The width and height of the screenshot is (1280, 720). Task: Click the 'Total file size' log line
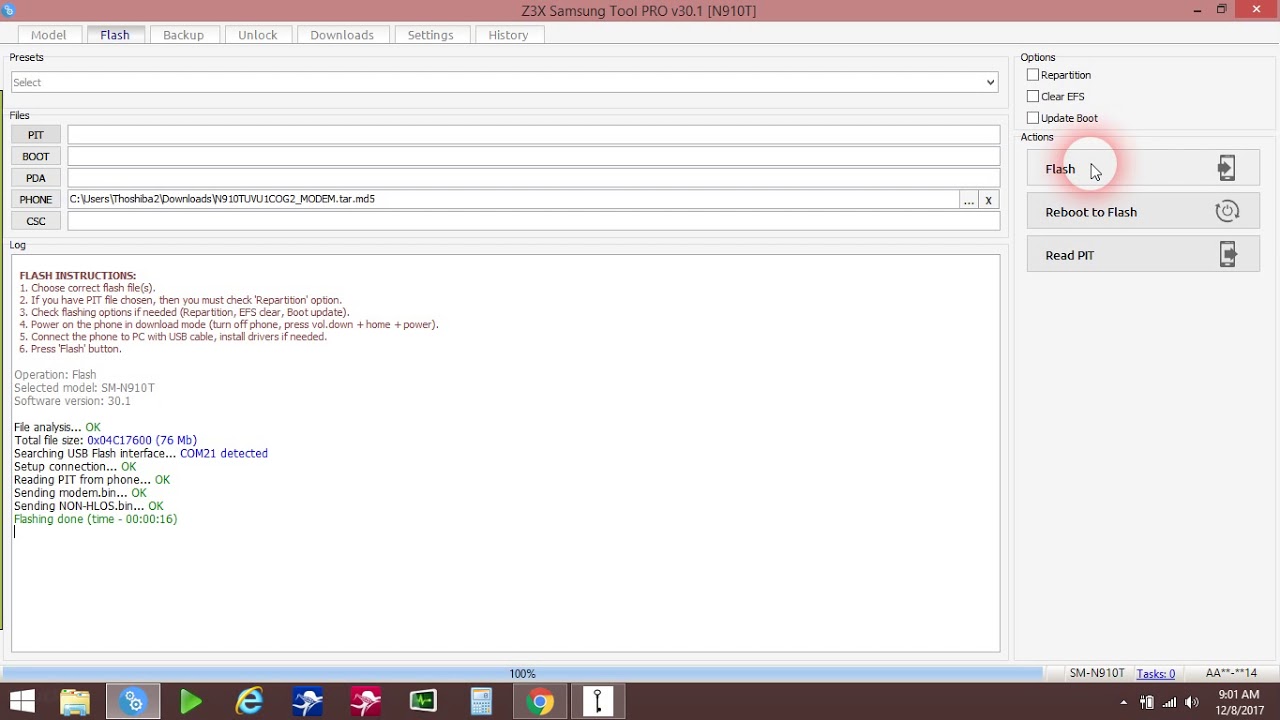pos(105,440)
